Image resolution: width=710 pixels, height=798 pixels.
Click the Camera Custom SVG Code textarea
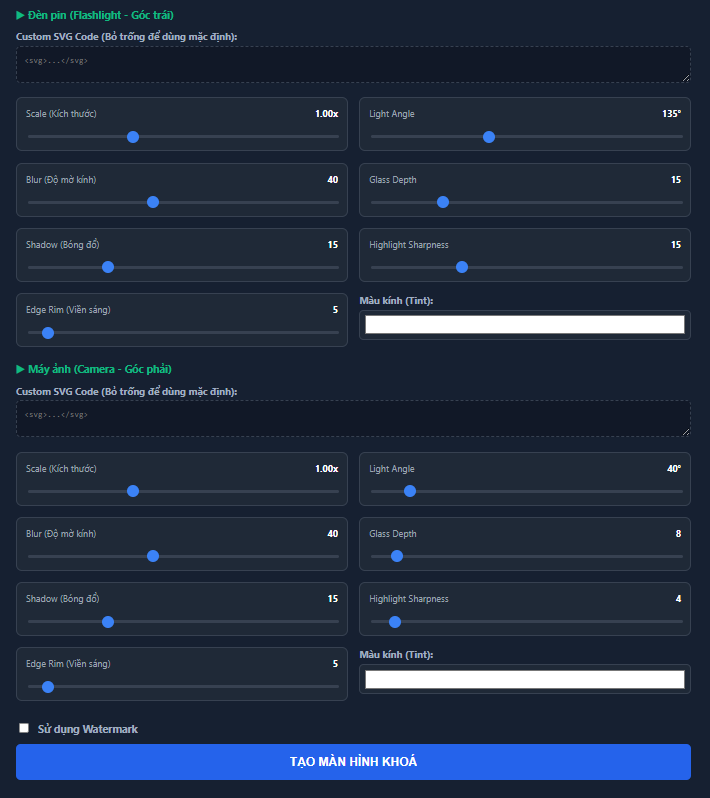pos(352,418)
